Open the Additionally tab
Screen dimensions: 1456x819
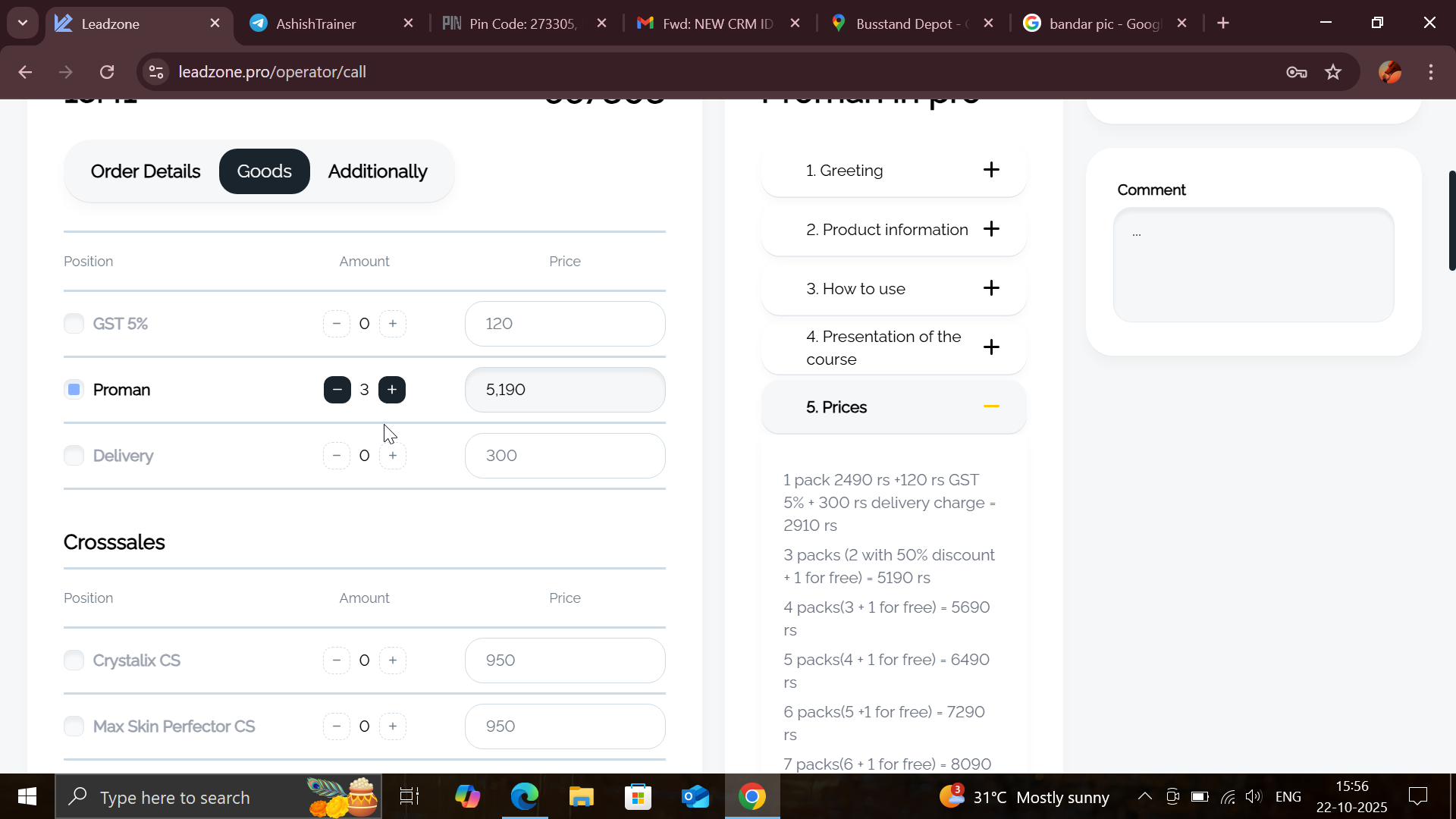pyautogui.click(x=378, y=171)
